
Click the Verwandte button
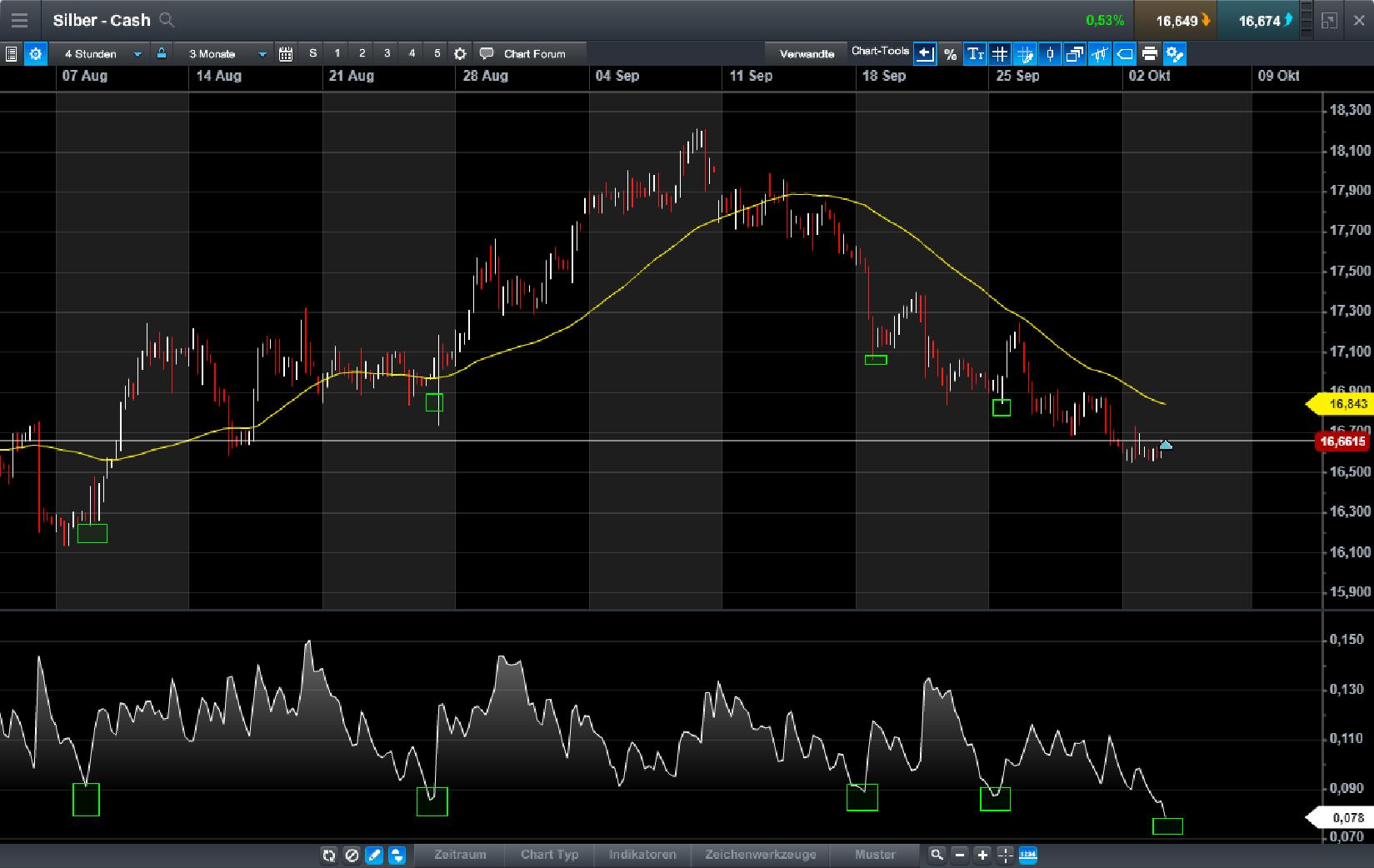click(806, 53)
